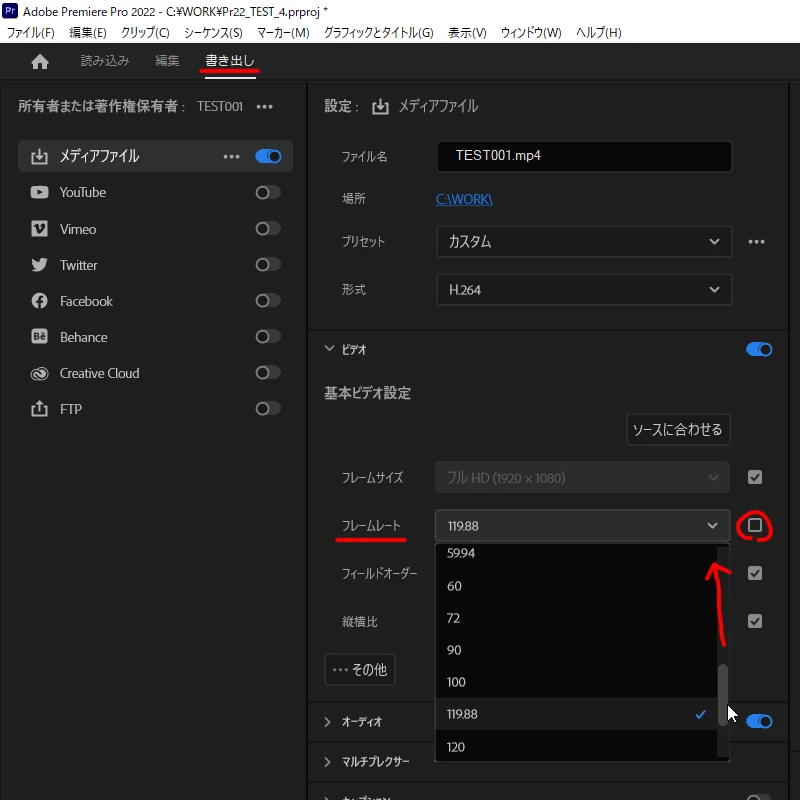
Task: Switch to the 編集 workspace tab
Action: (167, 61)
